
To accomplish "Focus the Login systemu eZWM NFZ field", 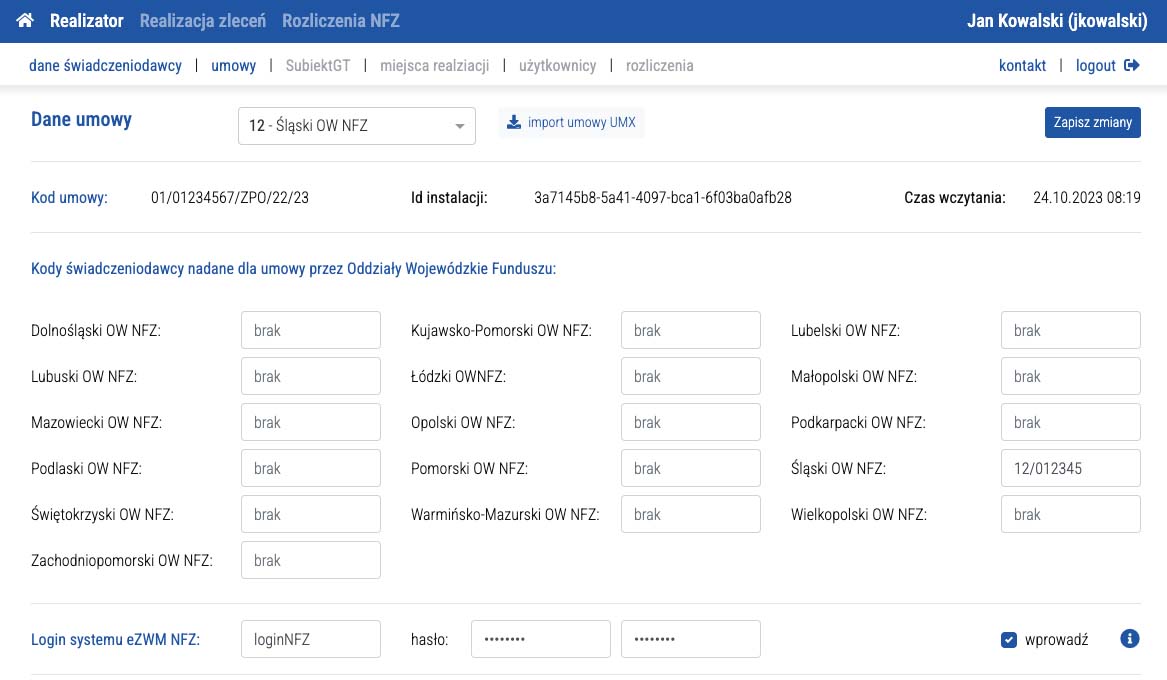I will [x=310, y=640].
